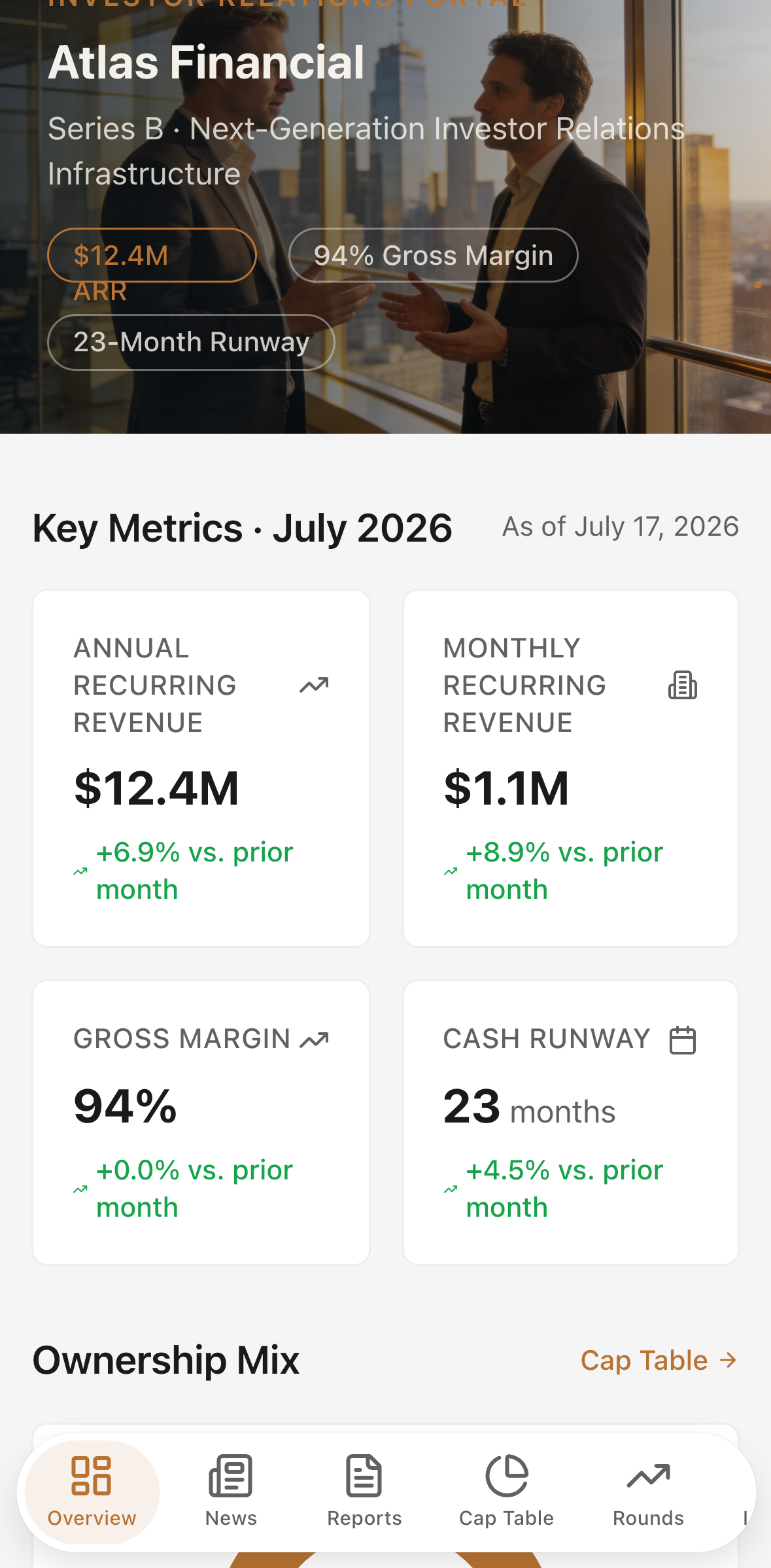Click the 23-Month Runway pill badge
771x1568 pixels.
point(191,342)
